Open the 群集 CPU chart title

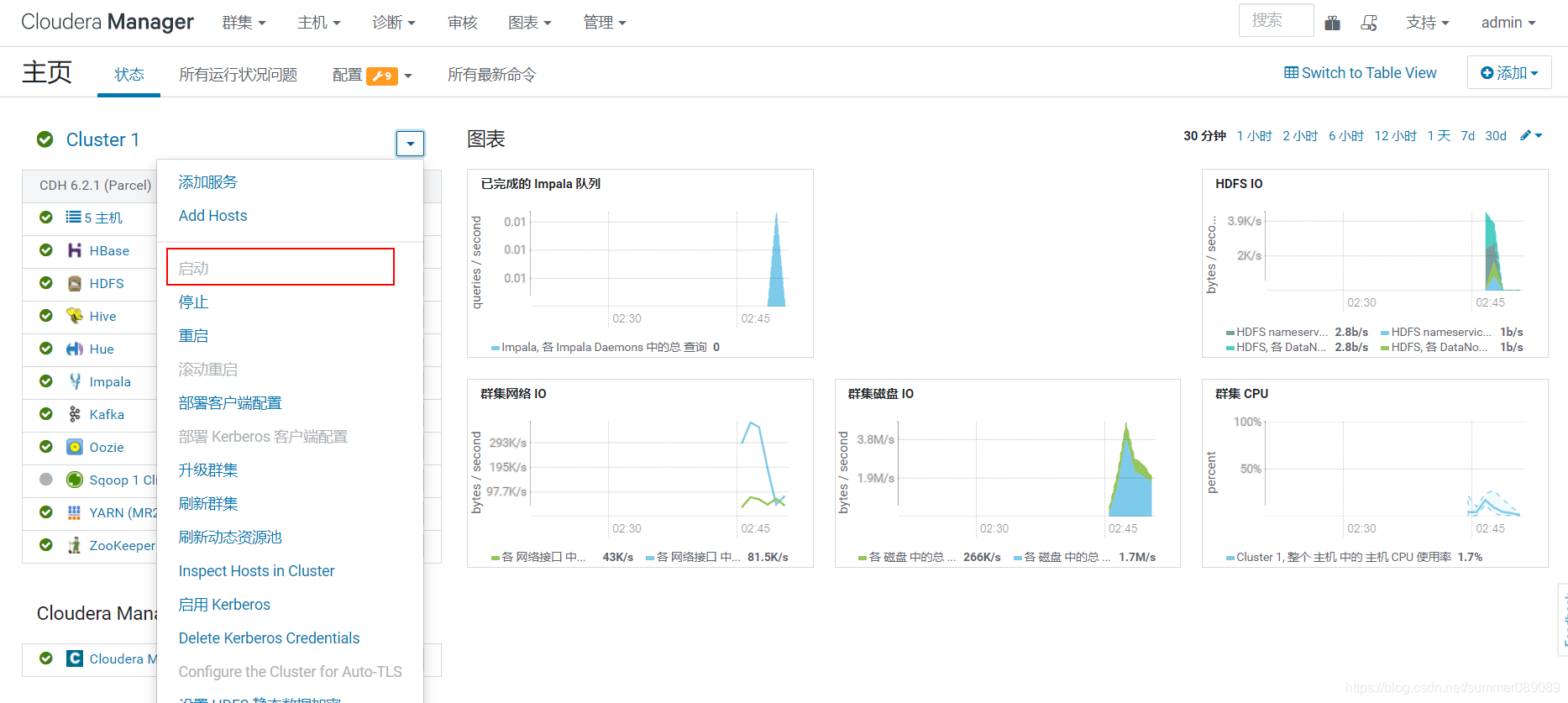[1242, 393]
